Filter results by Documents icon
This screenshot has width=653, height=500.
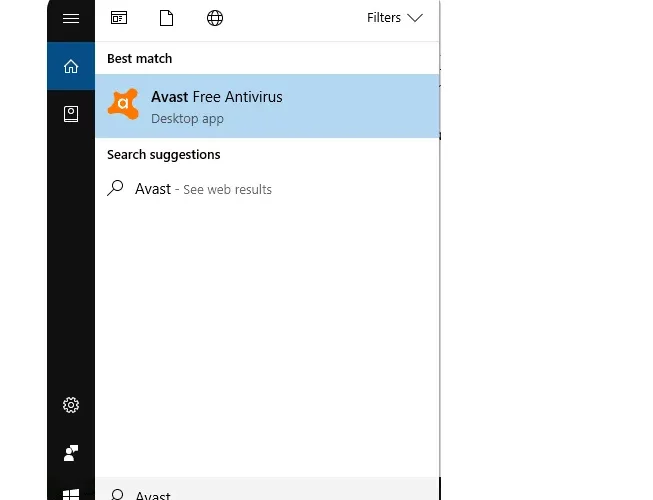pyautogui.click(x=166, y=18)
